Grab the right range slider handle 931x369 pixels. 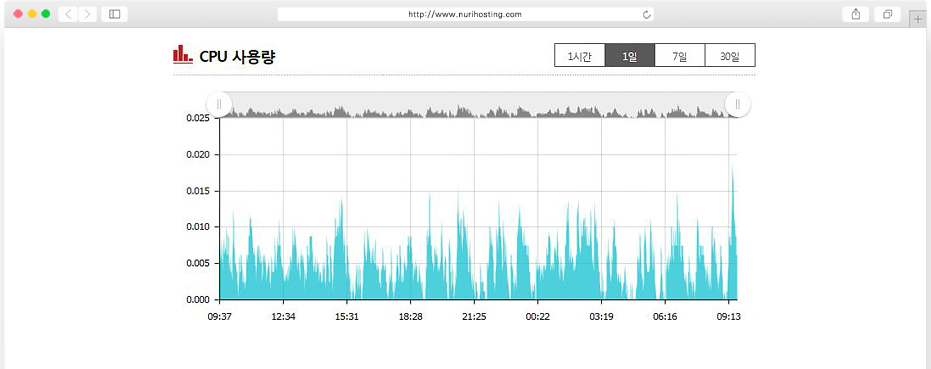point(737,105)
